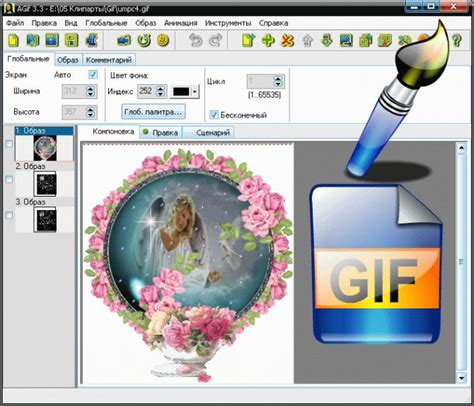Click the blue floppy save icon
The image size is (474, 406).
click(x=52, y=40)
